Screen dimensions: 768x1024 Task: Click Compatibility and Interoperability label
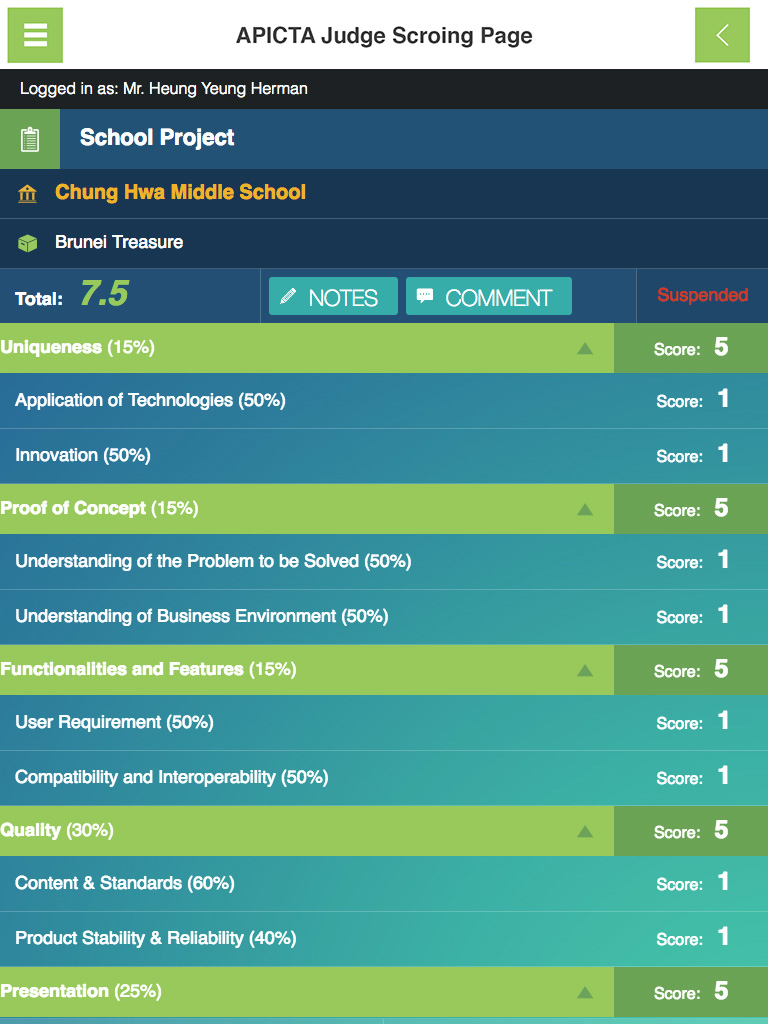click(x=172, y=777)
